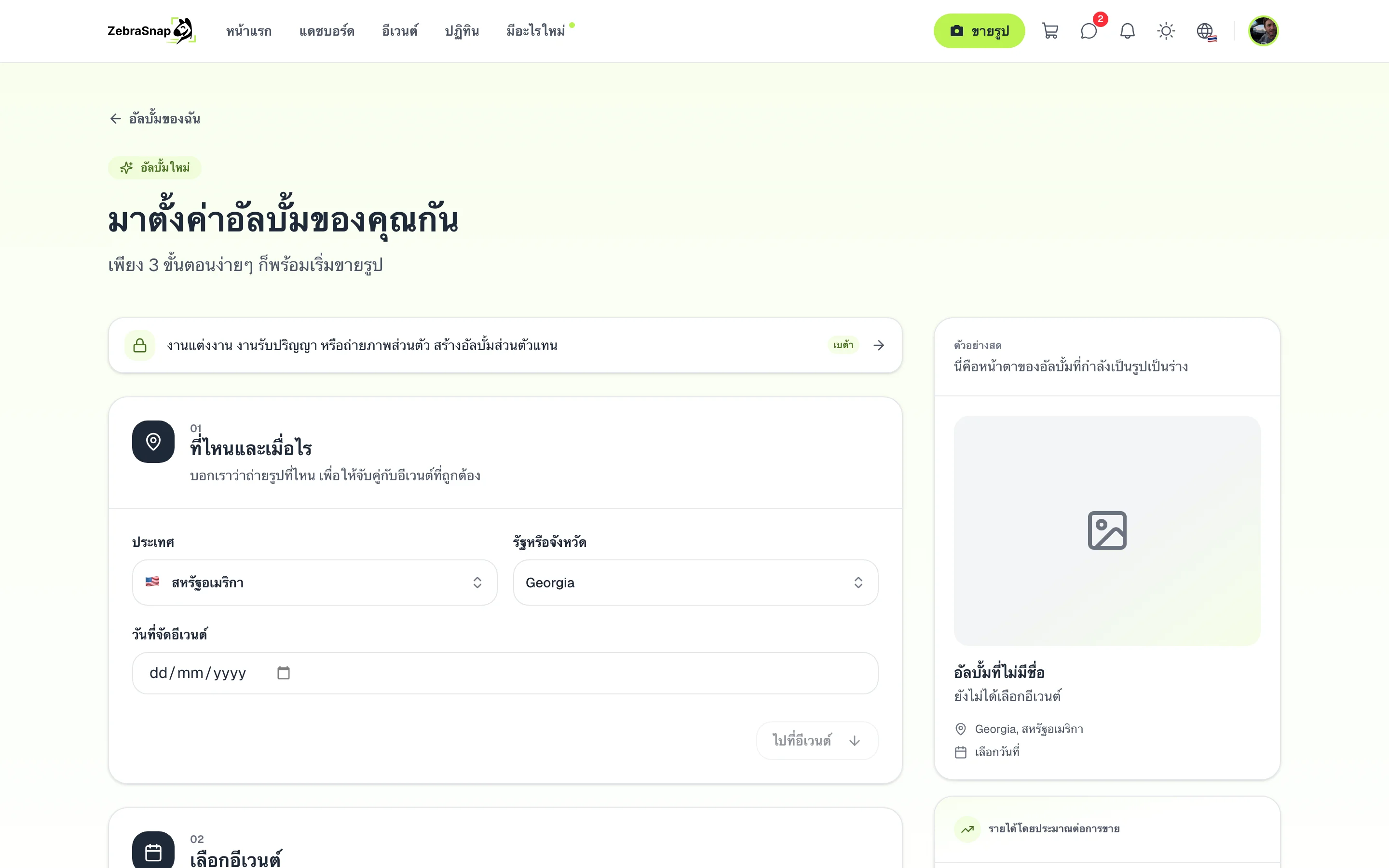Image resolution: width=1389 pixels, height=868 pixels.
Task: Click the calendar icon beside เลือกวันที่
Action: (x=960, y=752)
